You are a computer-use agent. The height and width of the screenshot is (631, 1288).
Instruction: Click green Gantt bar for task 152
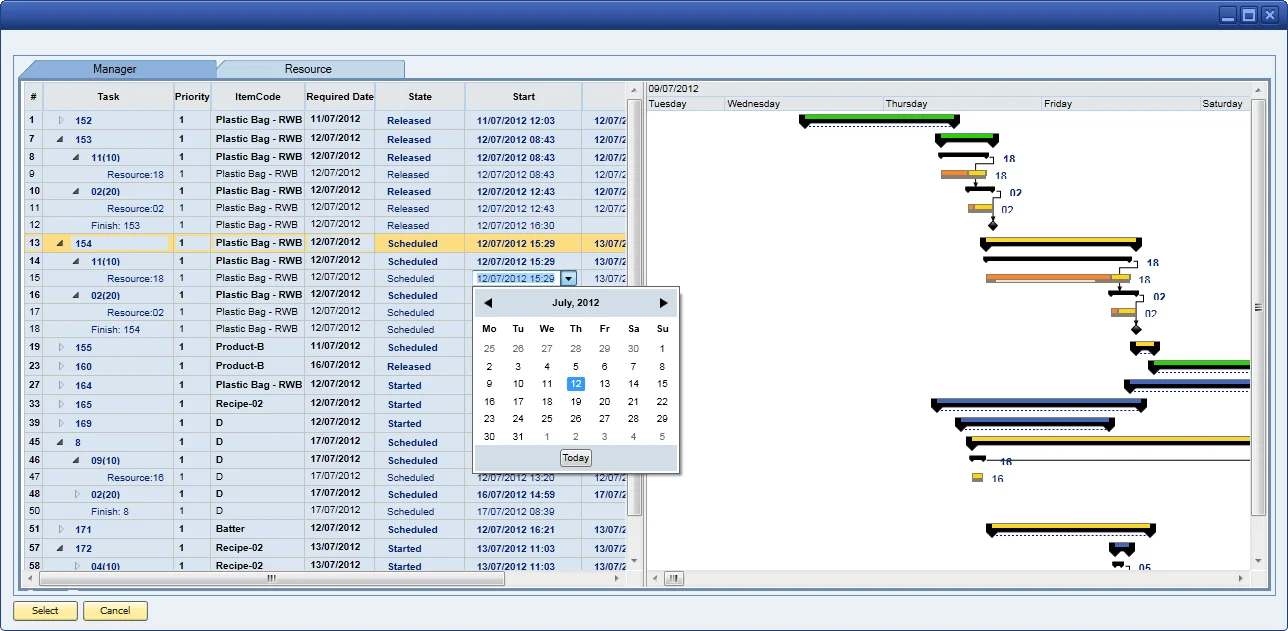[879, 118]
